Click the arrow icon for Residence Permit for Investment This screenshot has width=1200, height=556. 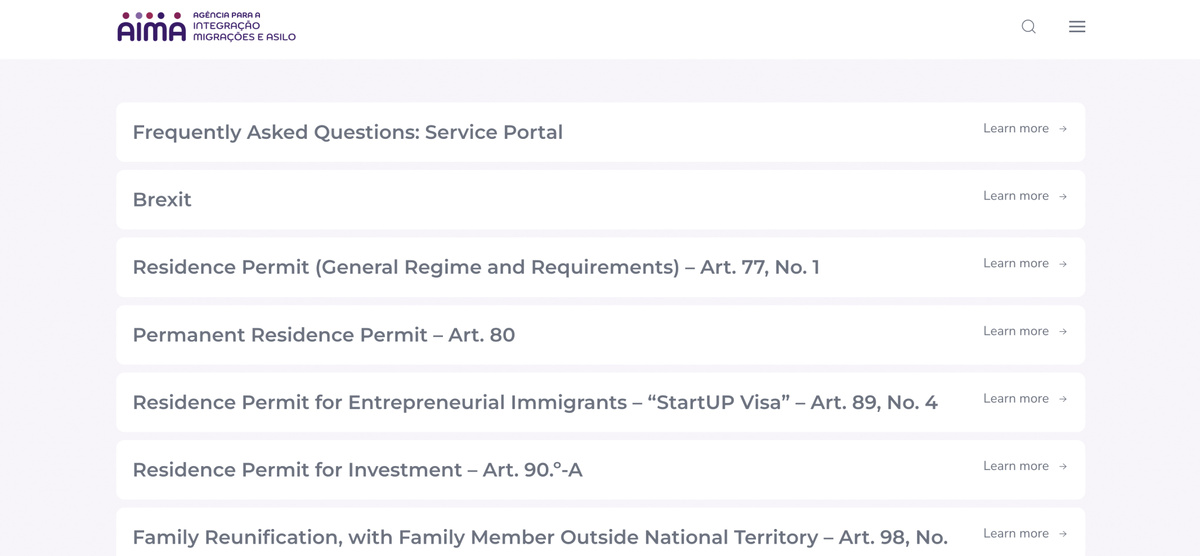[x=1063, y=467]
